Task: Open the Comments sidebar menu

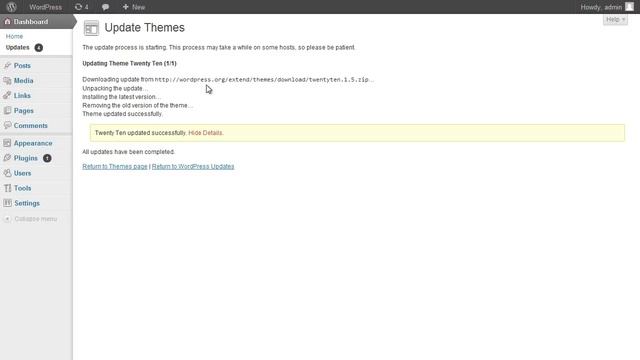Action: point(31,126)
